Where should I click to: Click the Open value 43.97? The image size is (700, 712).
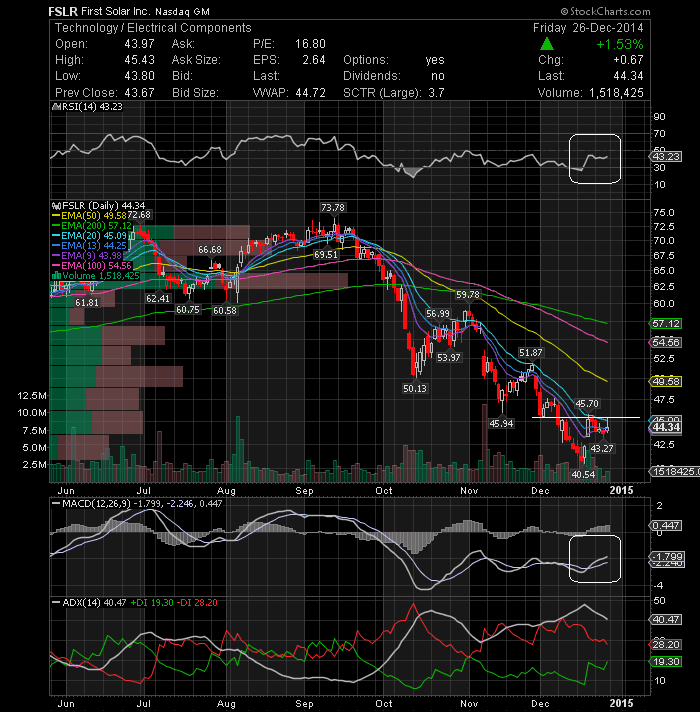click(x=139, y=44)
